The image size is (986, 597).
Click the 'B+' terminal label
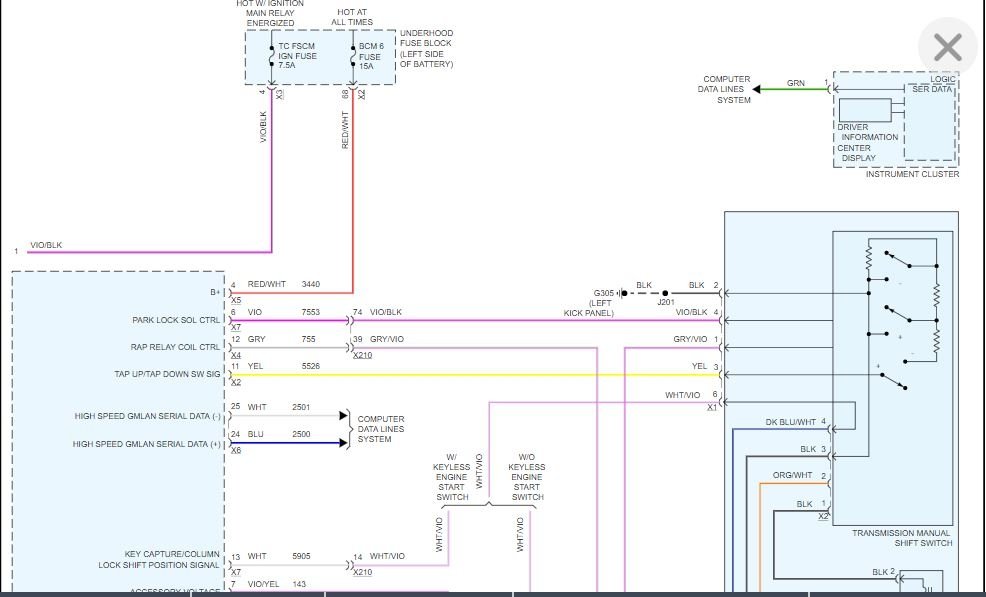(216, 293)
